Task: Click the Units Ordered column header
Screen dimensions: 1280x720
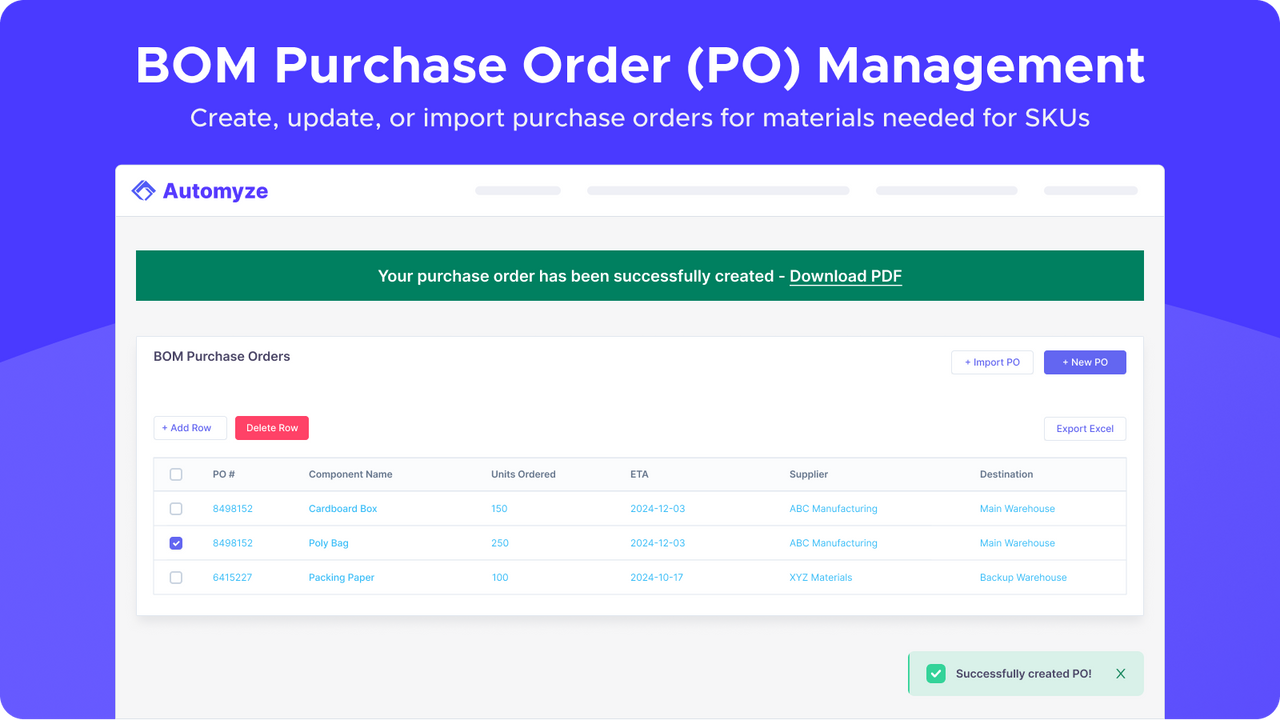Action: (x=523, y=474)
